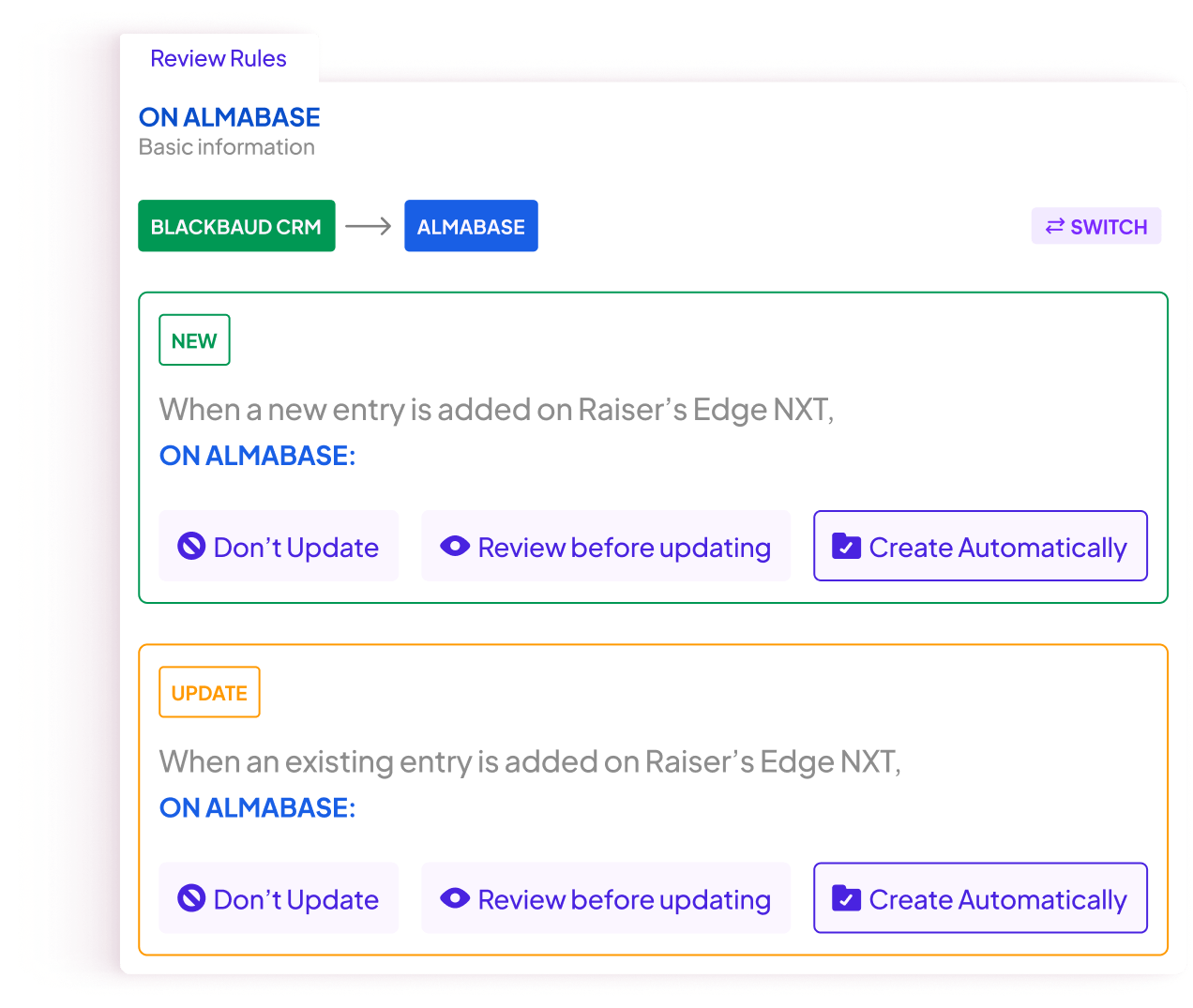Open the Review Rules tab
Screen dimensions: 1193x1008
pyautogui.click(x=219, y=58)
